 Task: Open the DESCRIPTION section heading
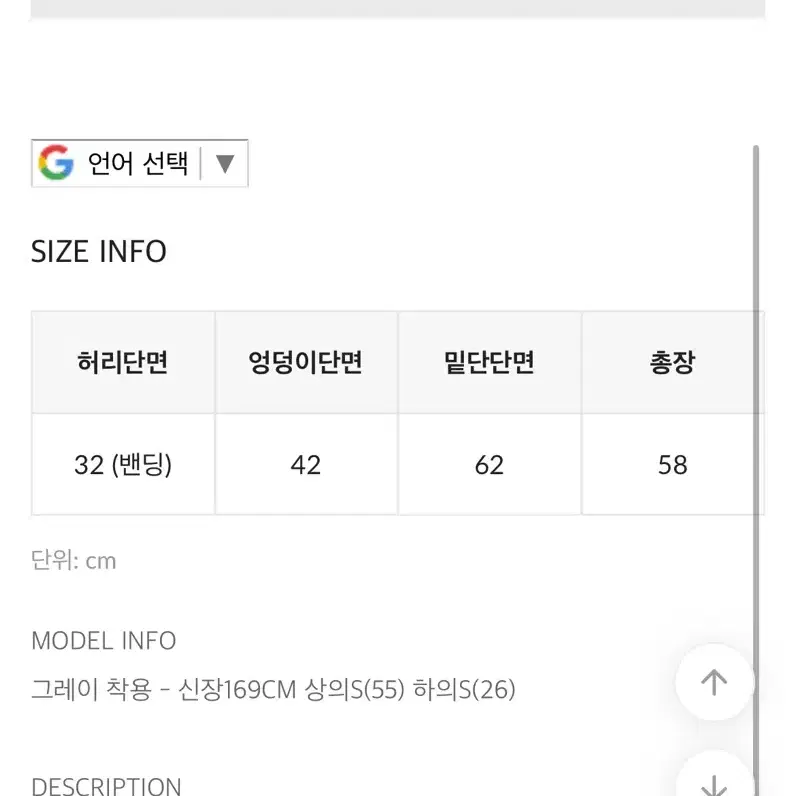106,786
